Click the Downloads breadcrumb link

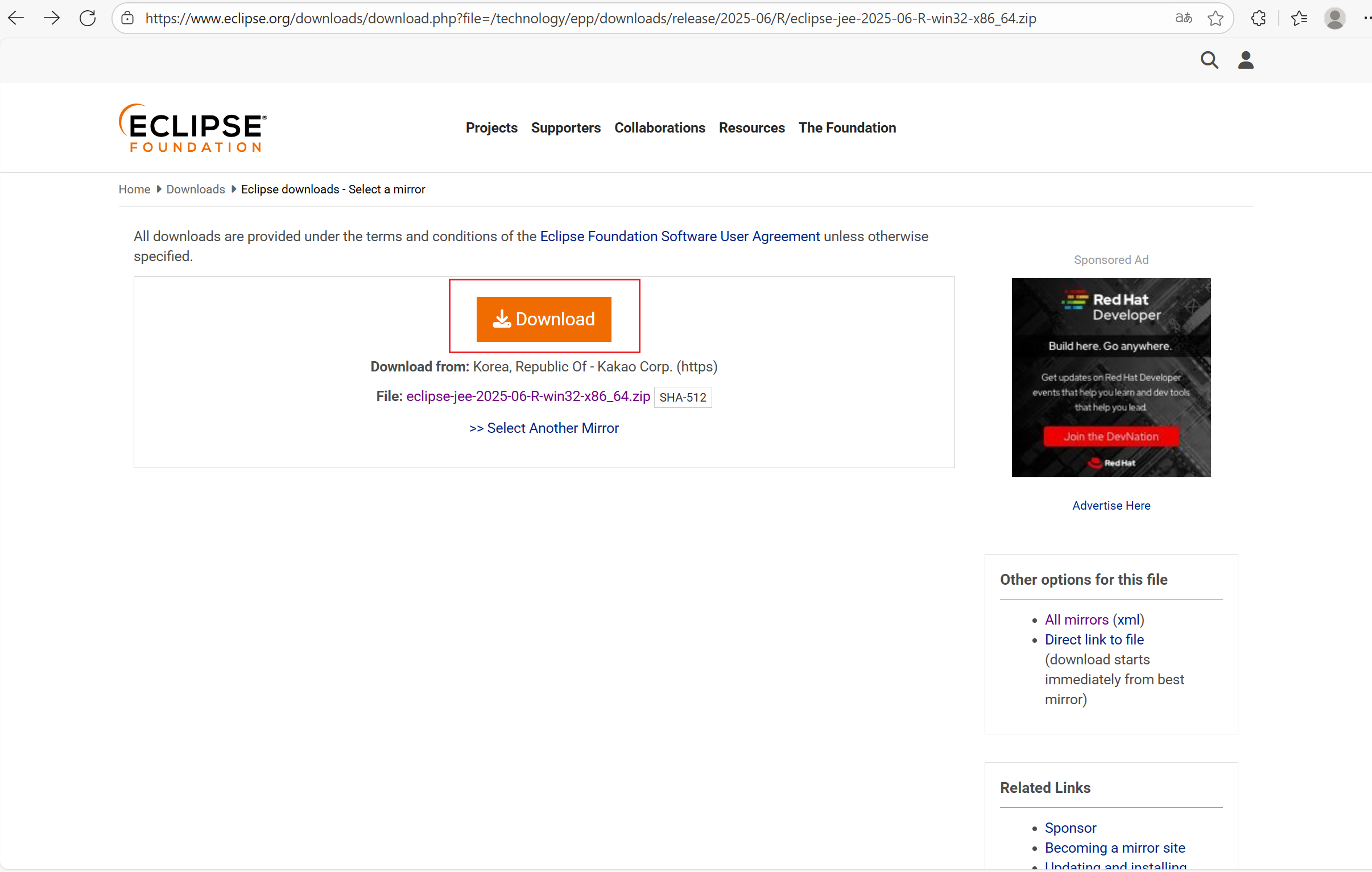[x=196, y=189]
